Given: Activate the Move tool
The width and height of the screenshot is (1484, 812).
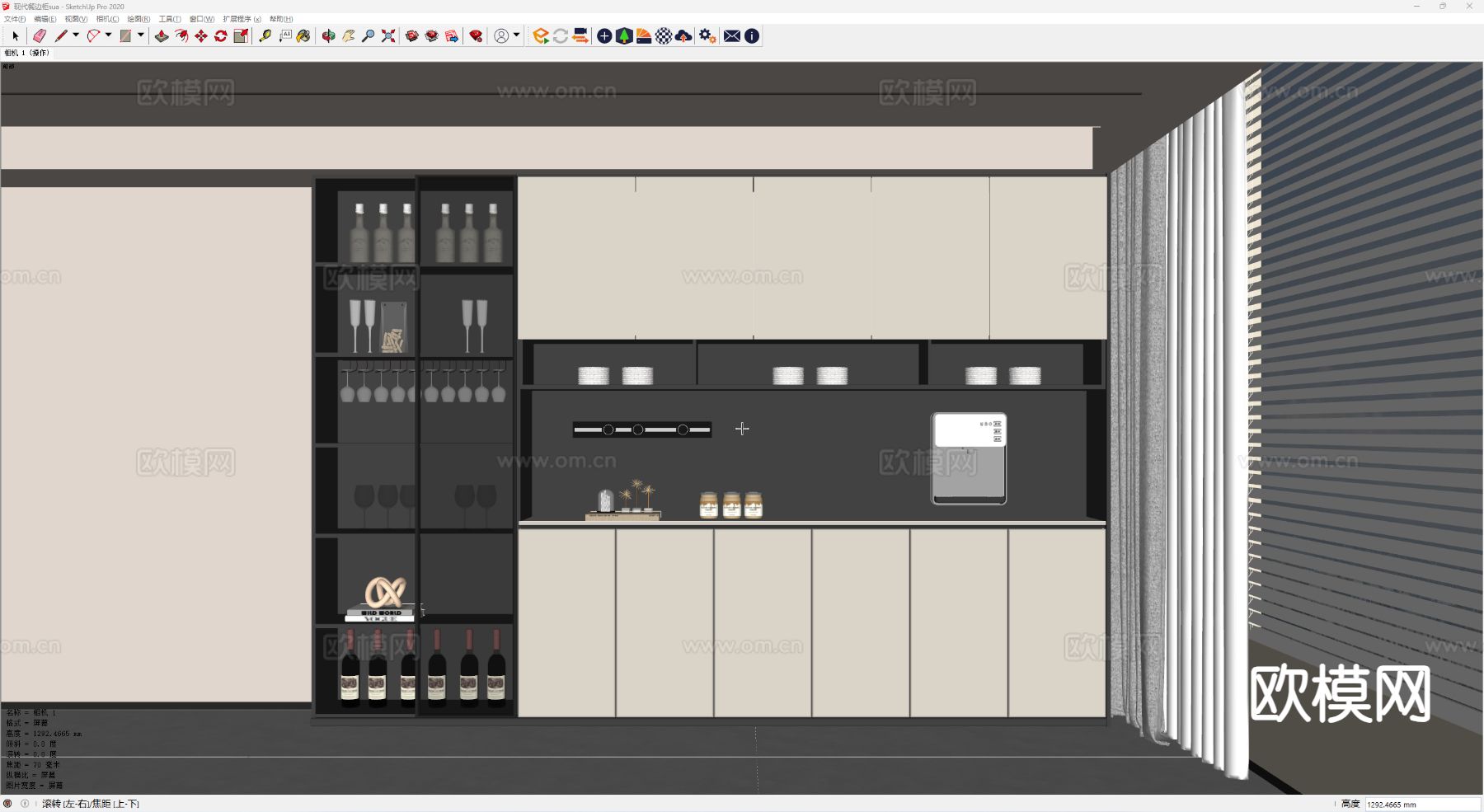Looking at the screenshot, I should point(201,35).
